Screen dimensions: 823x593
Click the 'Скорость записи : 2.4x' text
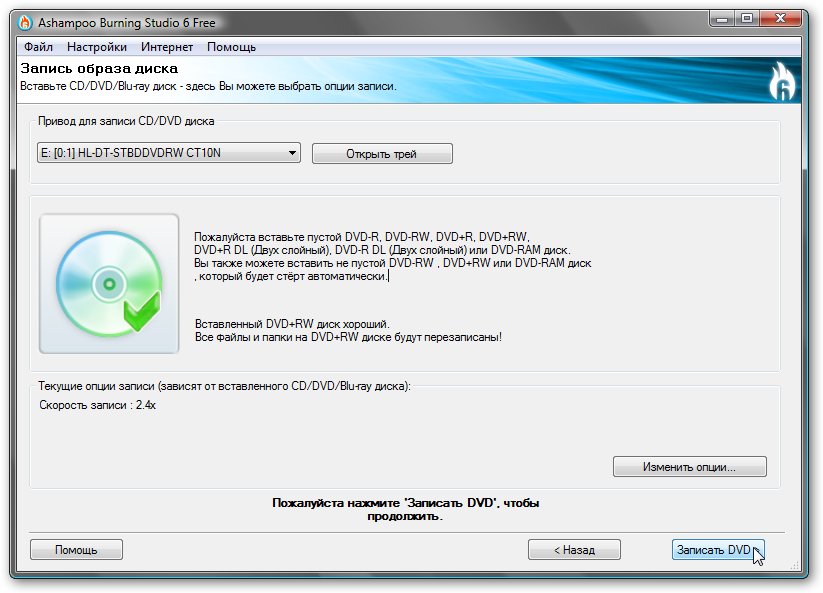point(98,405)
